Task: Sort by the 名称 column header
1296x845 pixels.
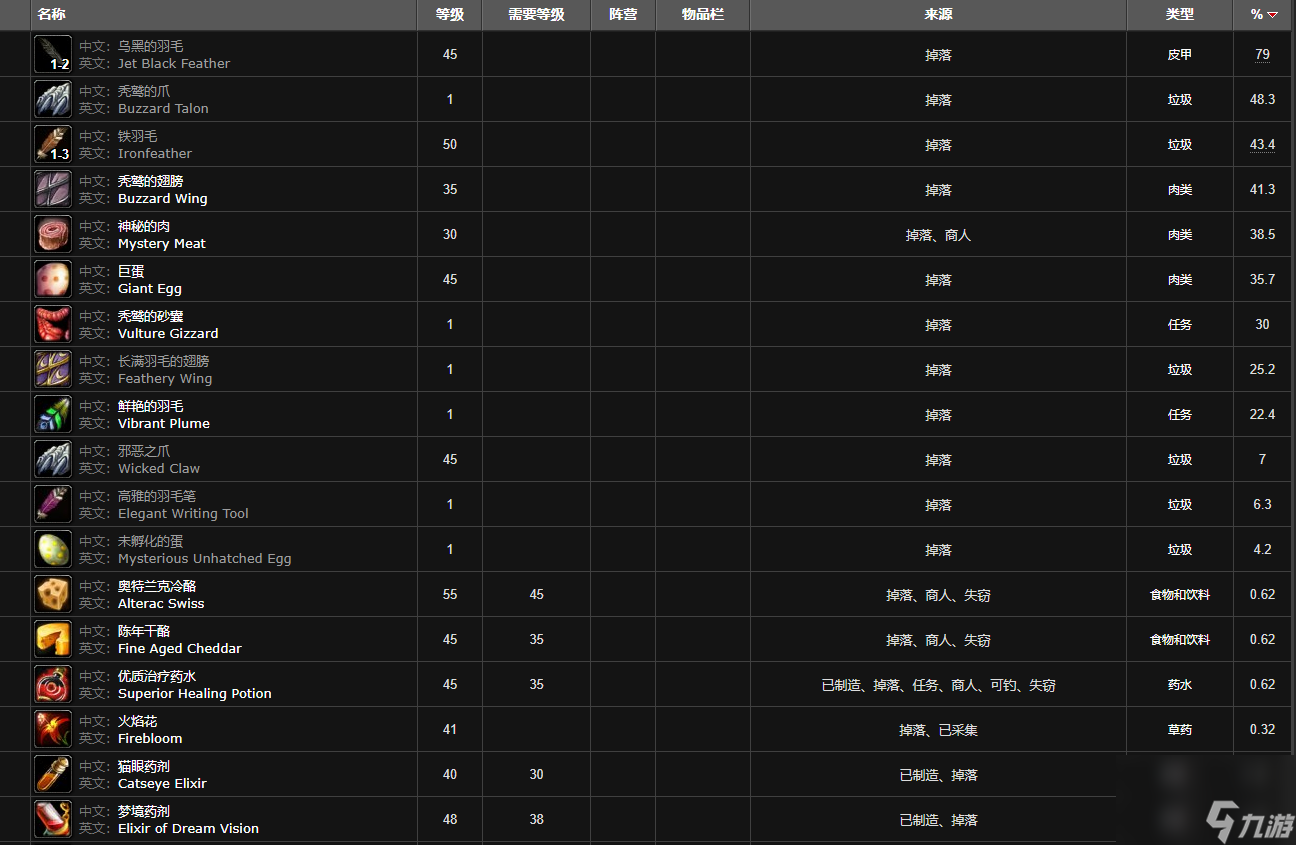Action: 51,15
